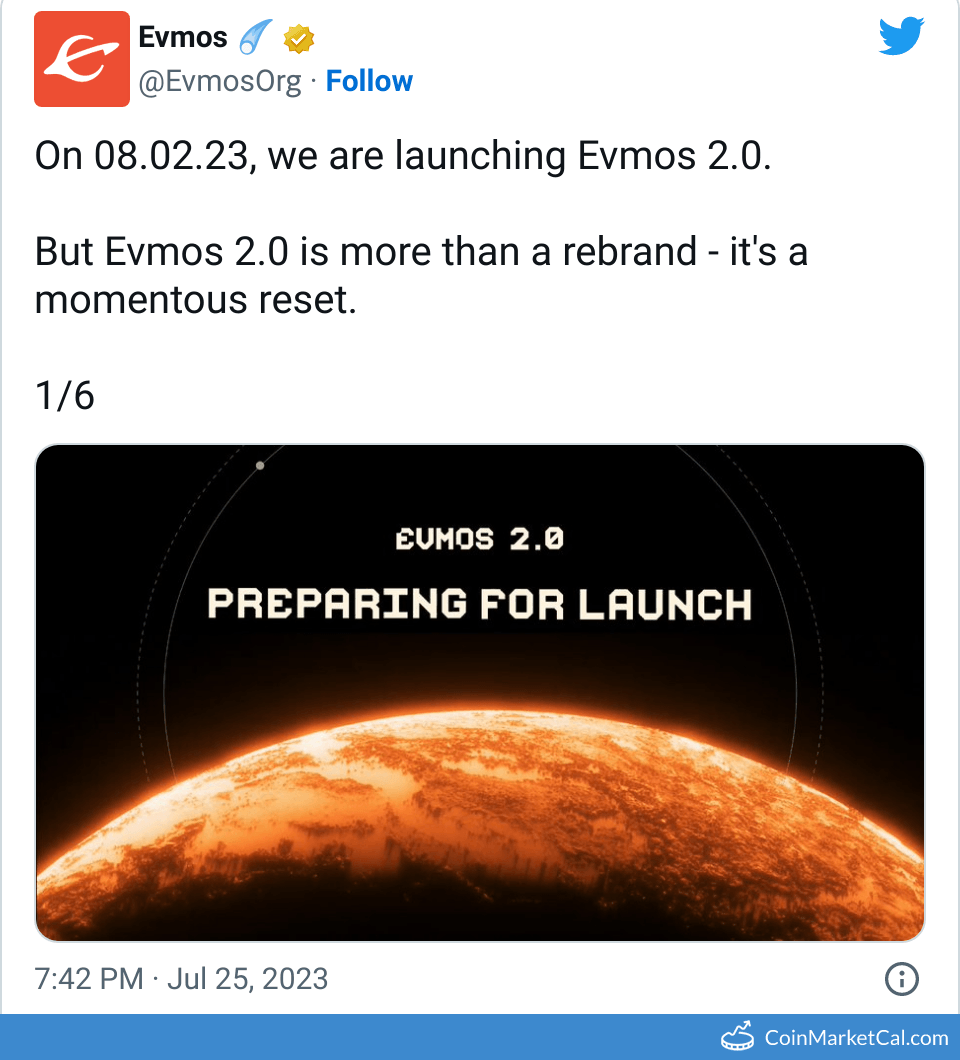This screenshot has width=960, height=1060.
Task: Follow the EvmosOrg account
Action: [x=369, y=81]
